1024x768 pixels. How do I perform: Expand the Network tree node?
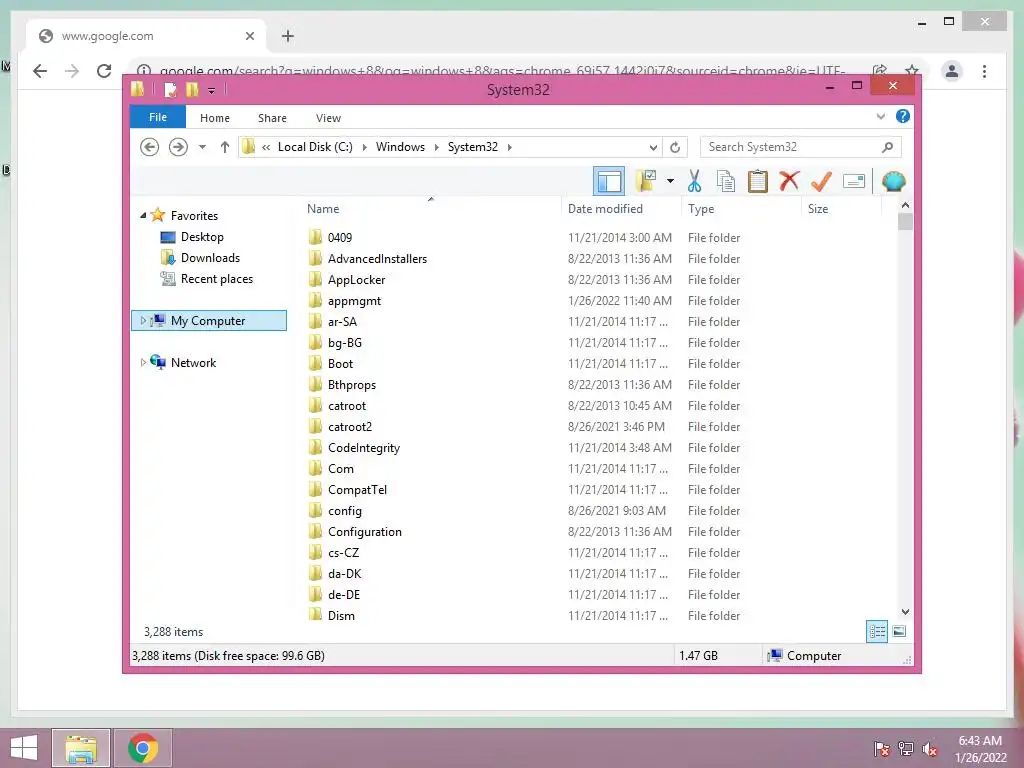coord(143,362)
